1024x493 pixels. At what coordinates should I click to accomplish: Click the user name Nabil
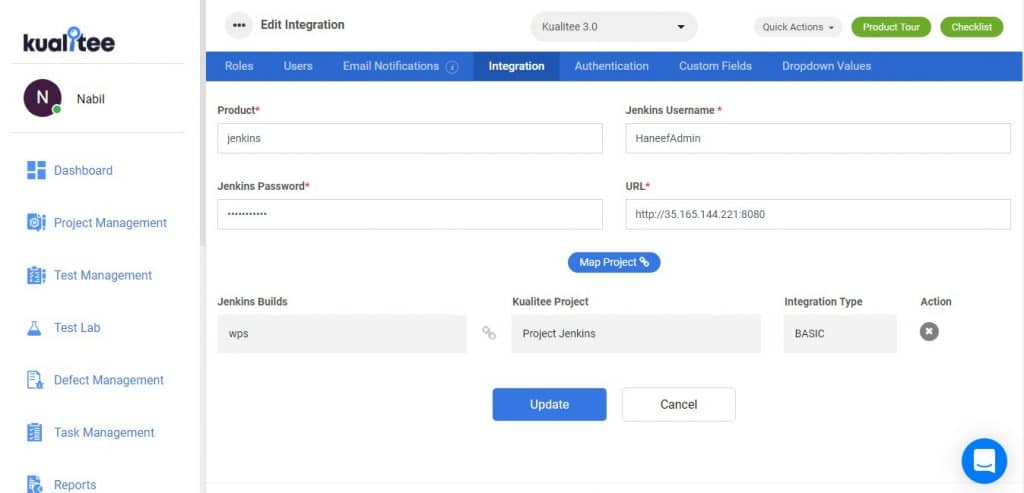coord(90,99)
